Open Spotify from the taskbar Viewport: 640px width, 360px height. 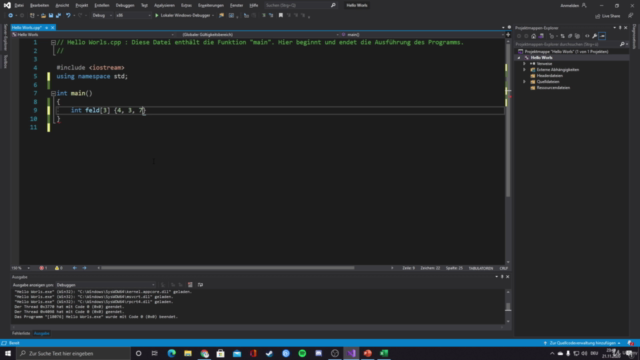pos(302,353)
